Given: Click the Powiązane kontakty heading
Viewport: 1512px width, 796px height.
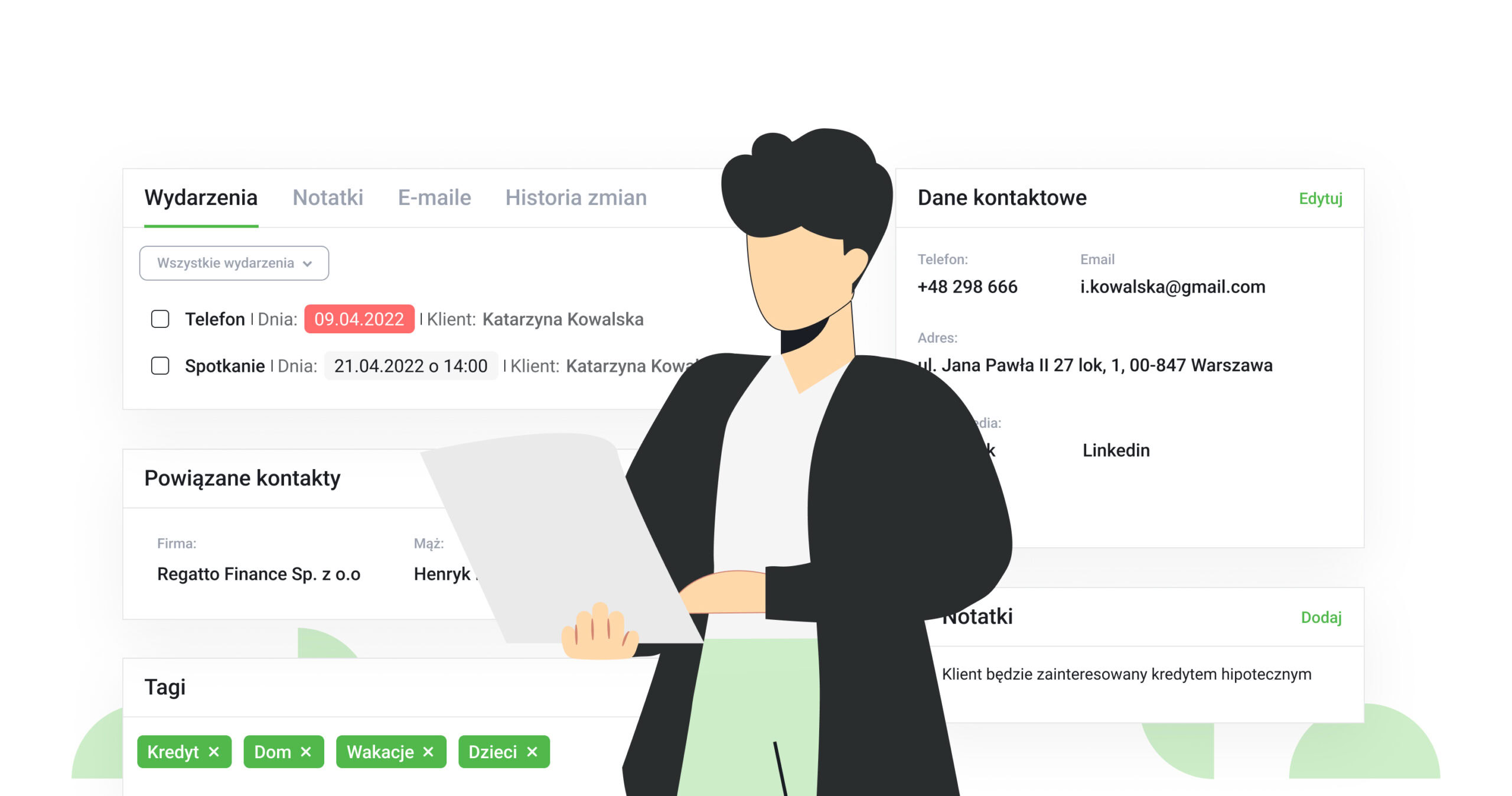Looking at the screenshot, I should tap(242, 478).
